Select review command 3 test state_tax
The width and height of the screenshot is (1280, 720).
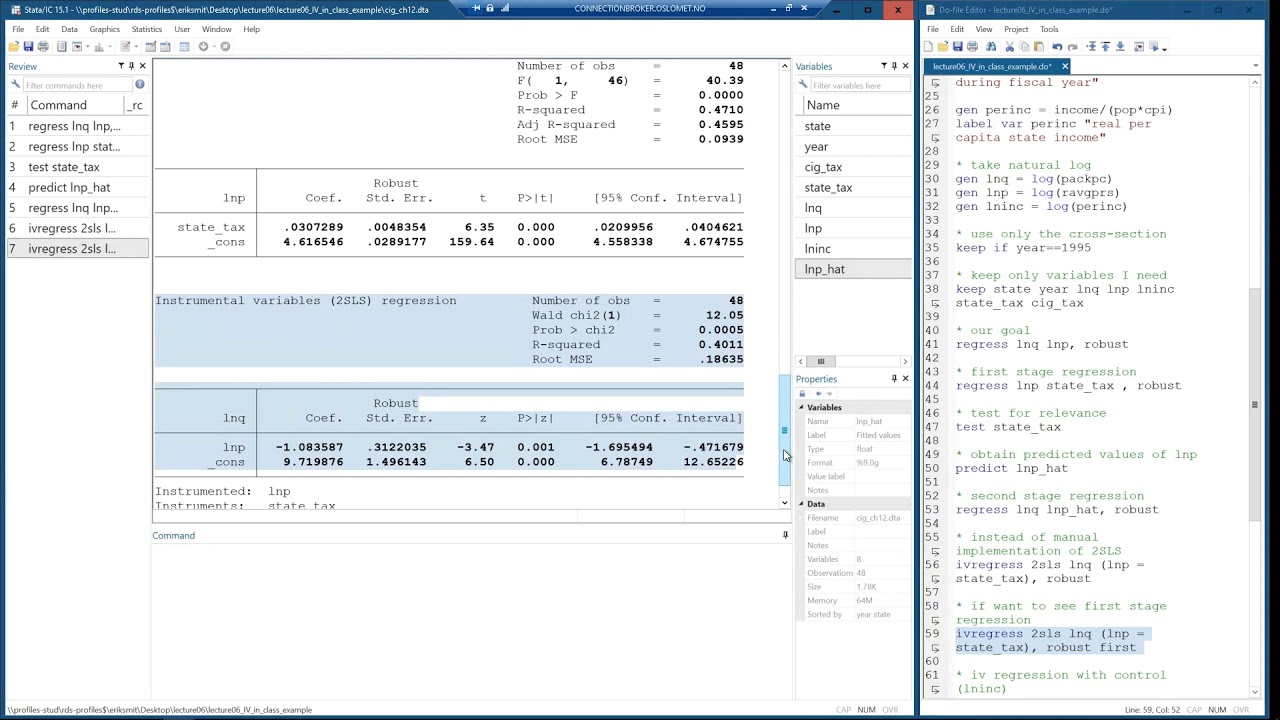[x=77, y=167]
